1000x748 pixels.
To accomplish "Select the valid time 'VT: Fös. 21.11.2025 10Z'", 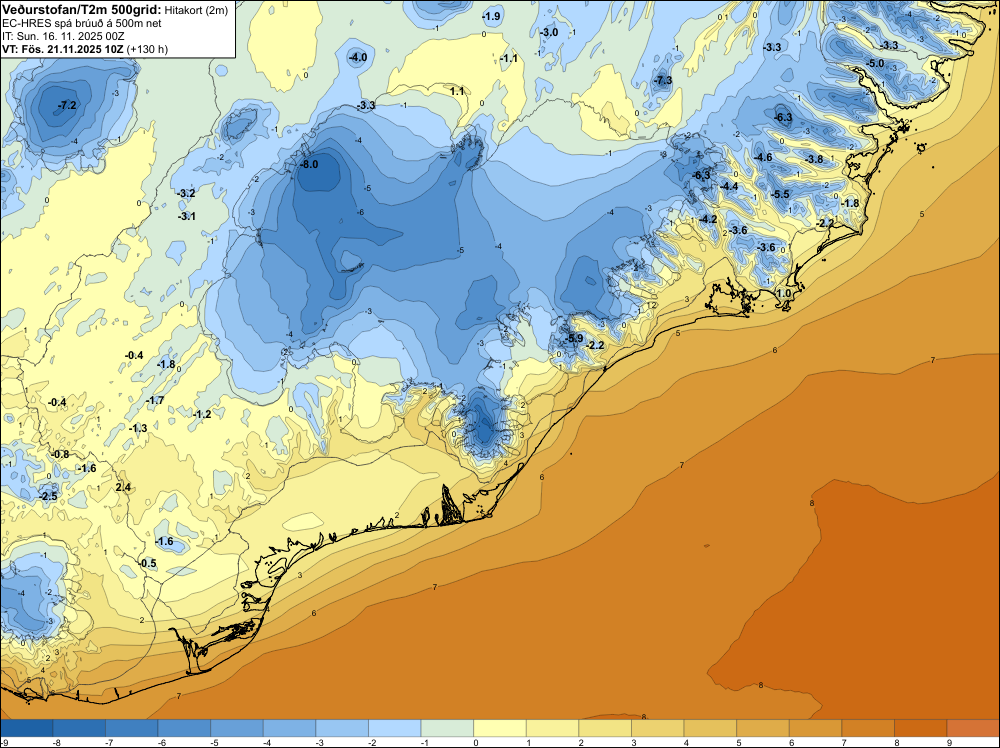I will (x=62, y=49).
